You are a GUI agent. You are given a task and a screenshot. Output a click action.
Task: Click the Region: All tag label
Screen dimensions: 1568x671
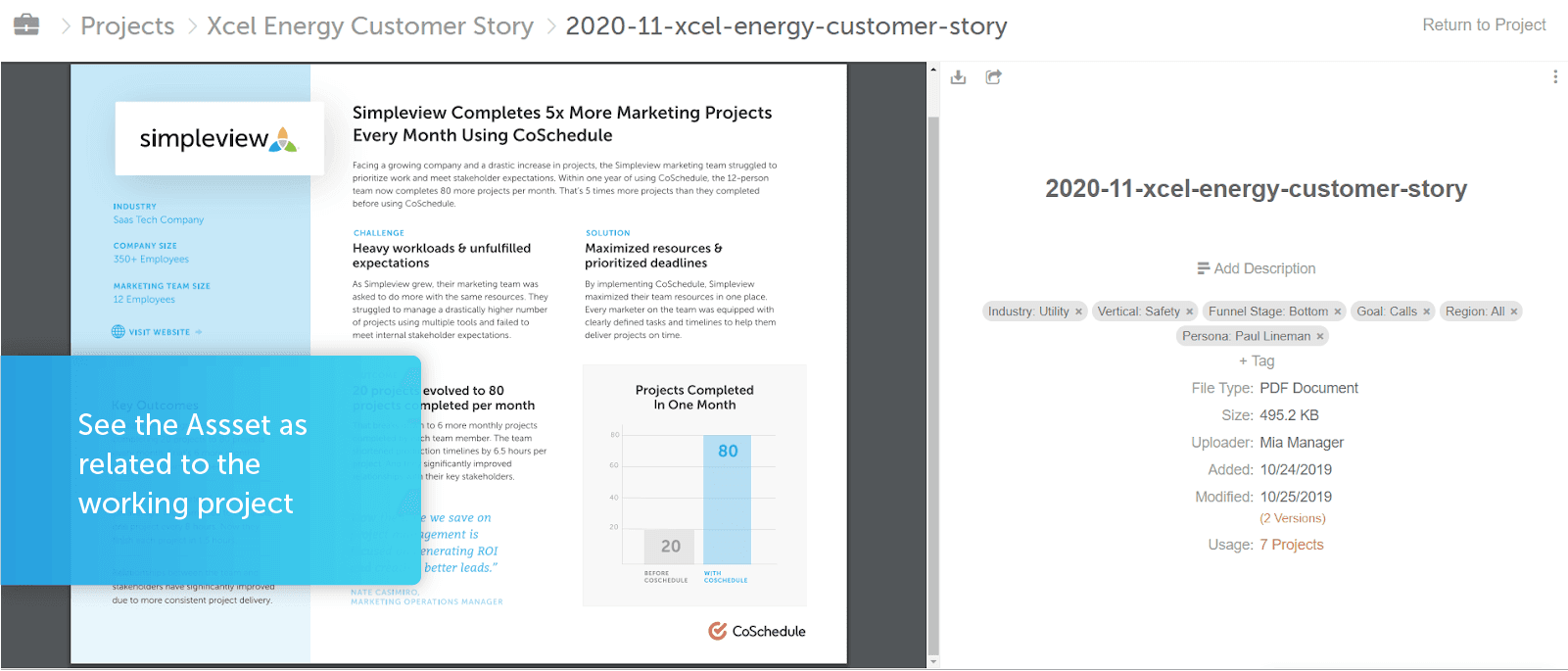click(x=1475, y=312)
